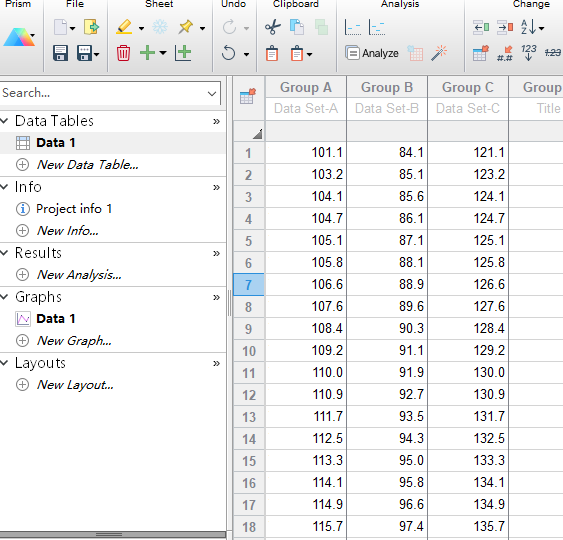
Task: Collapse the Data Tables section
Action: click(x=4, y=121)
